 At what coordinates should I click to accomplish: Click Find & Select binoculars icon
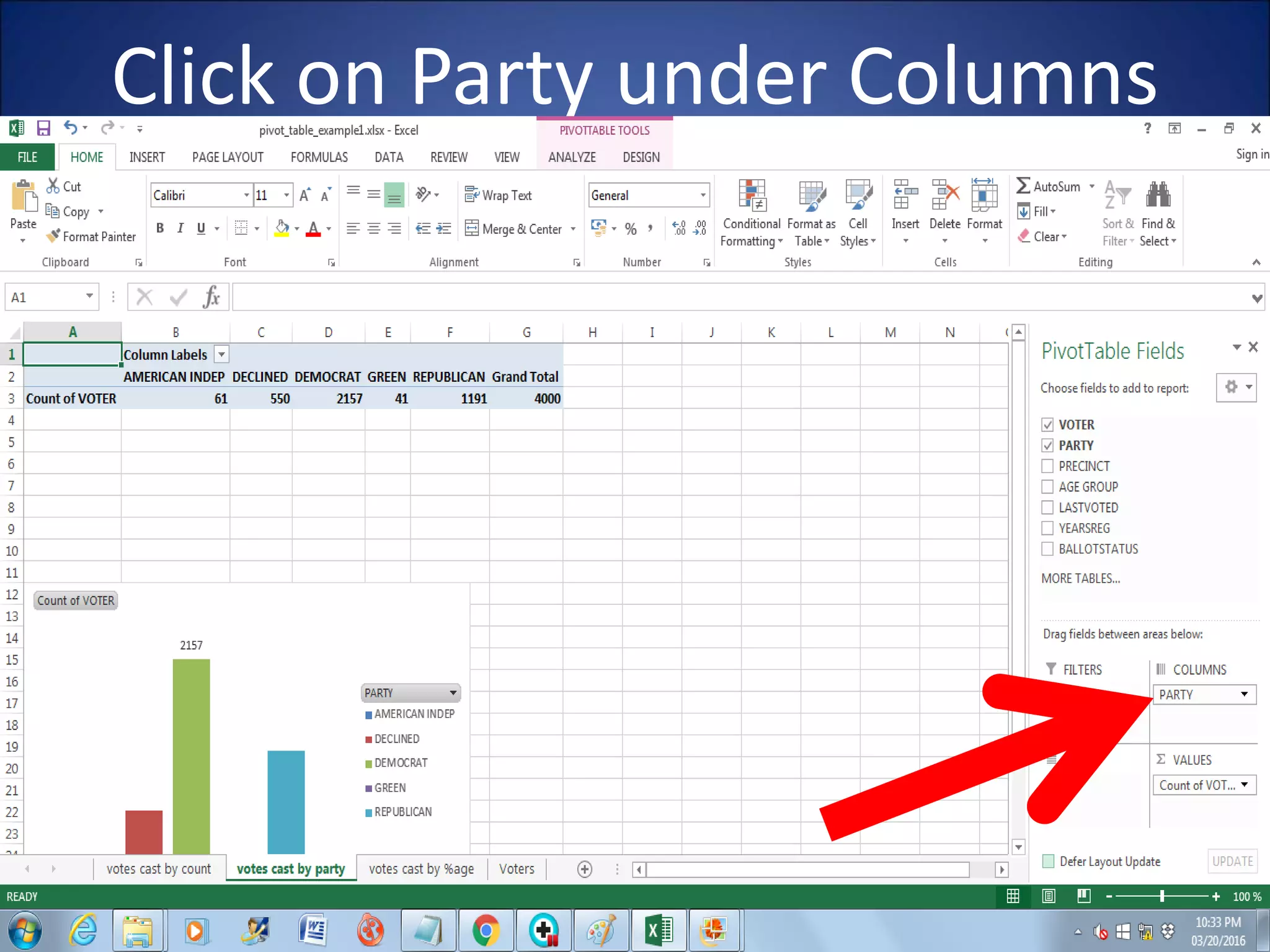point(1158,195)
